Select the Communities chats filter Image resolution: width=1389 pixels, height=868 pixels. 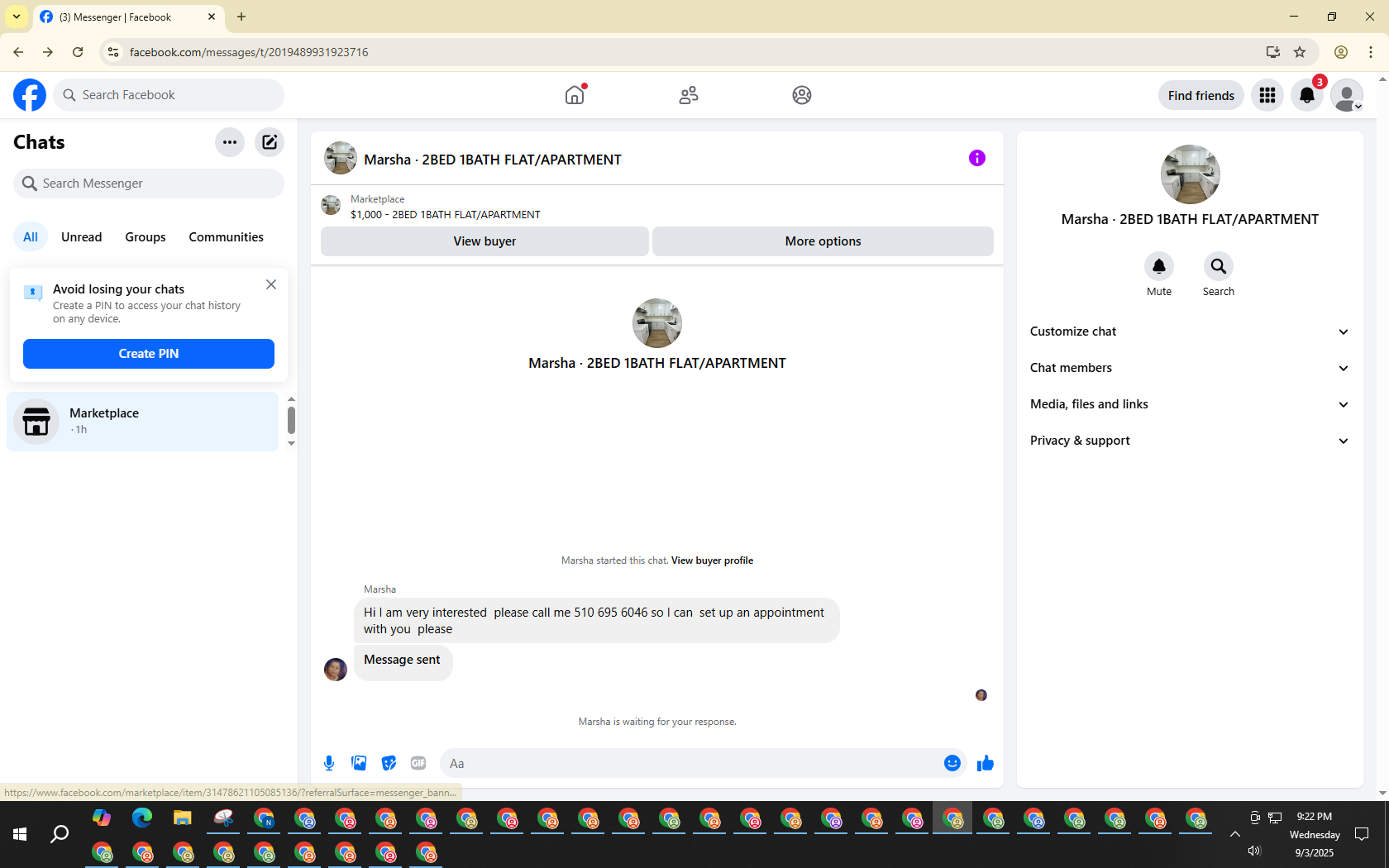click(227, 237)
